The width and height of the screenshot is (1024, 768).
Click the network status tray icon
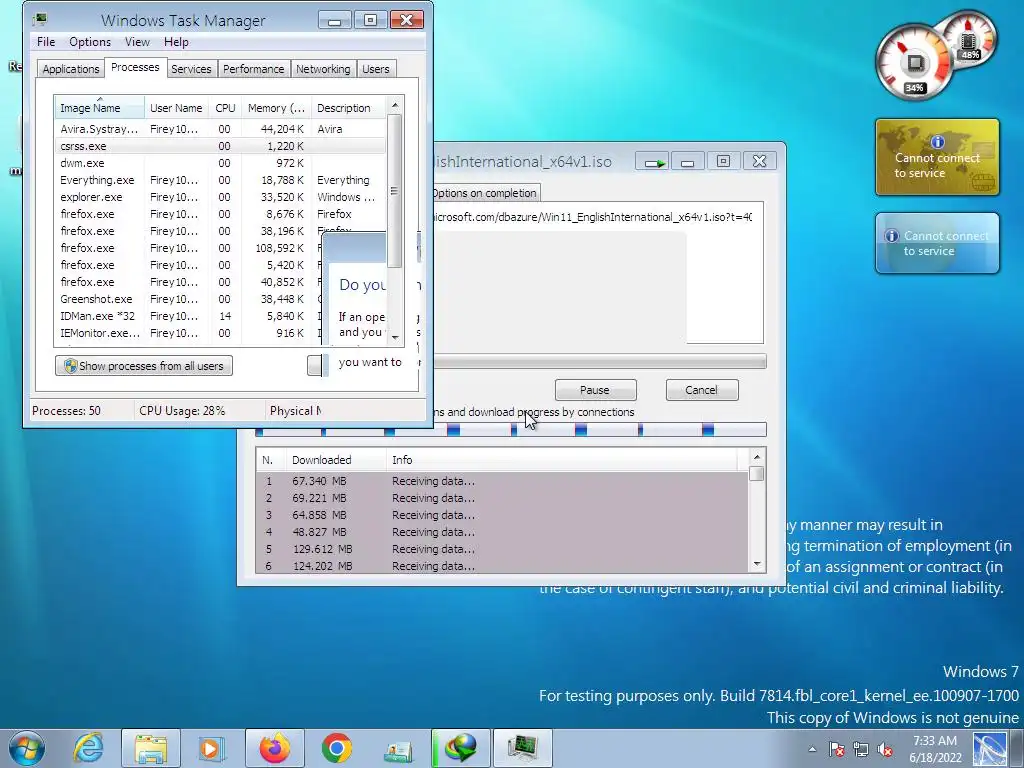(861, 749)
